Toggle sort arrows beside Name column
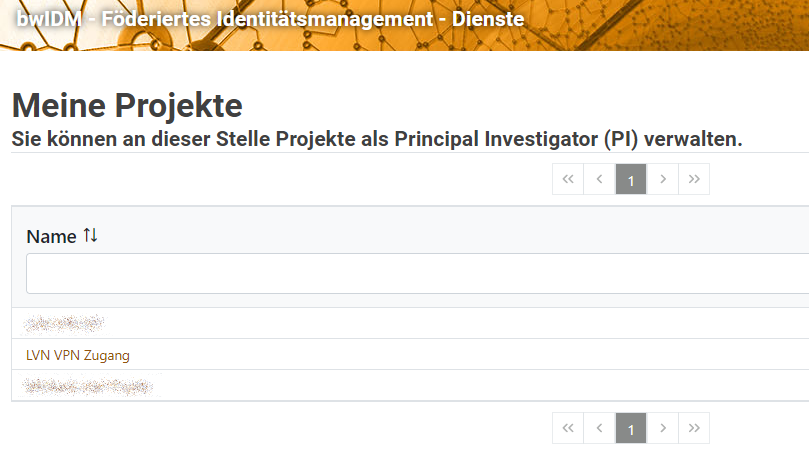This screenshot has width=809, height=451. coord(91,236)
